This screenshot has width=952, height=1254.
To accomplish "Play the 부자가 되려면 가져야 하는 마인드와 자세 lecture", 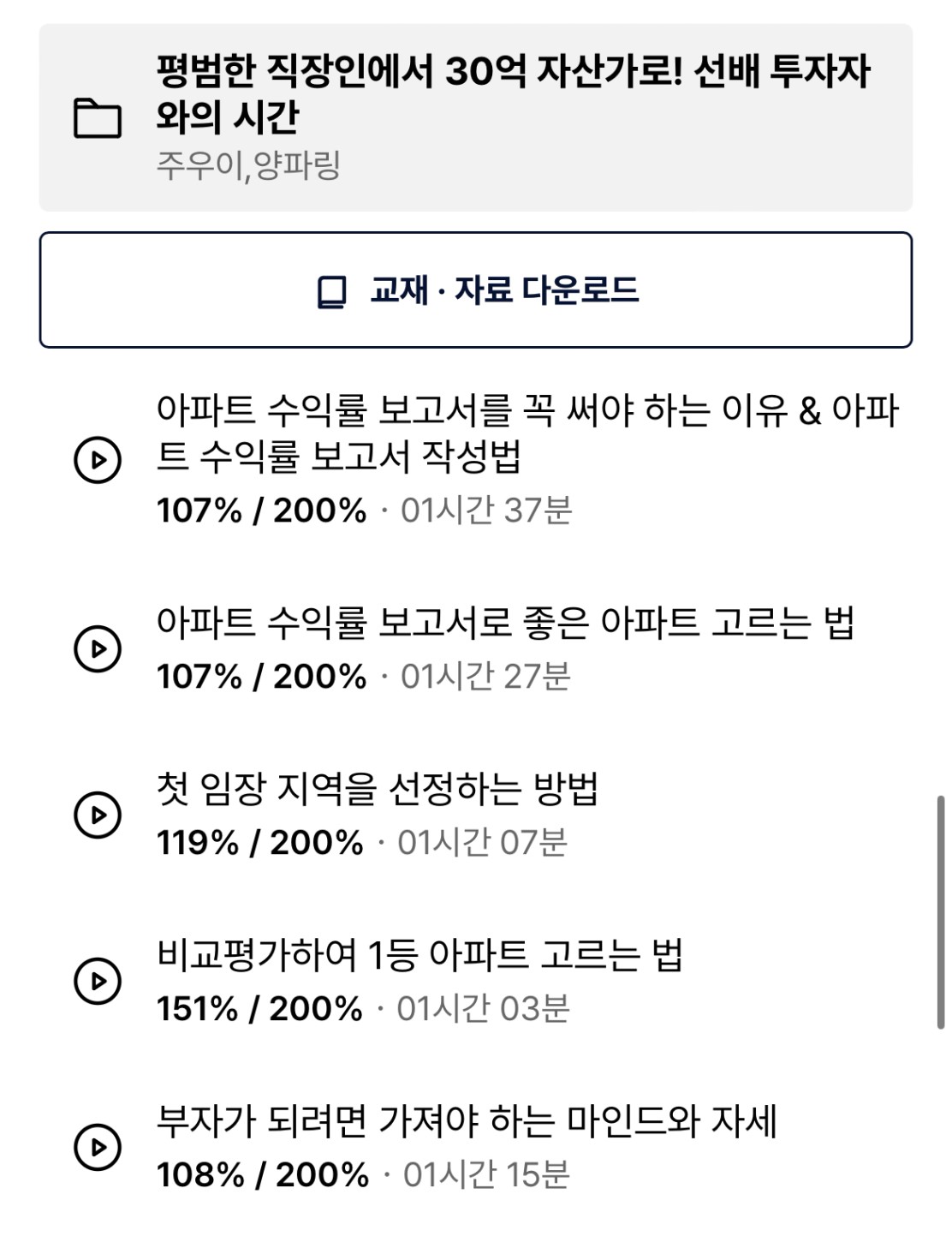I will [x=97, y=1147].
